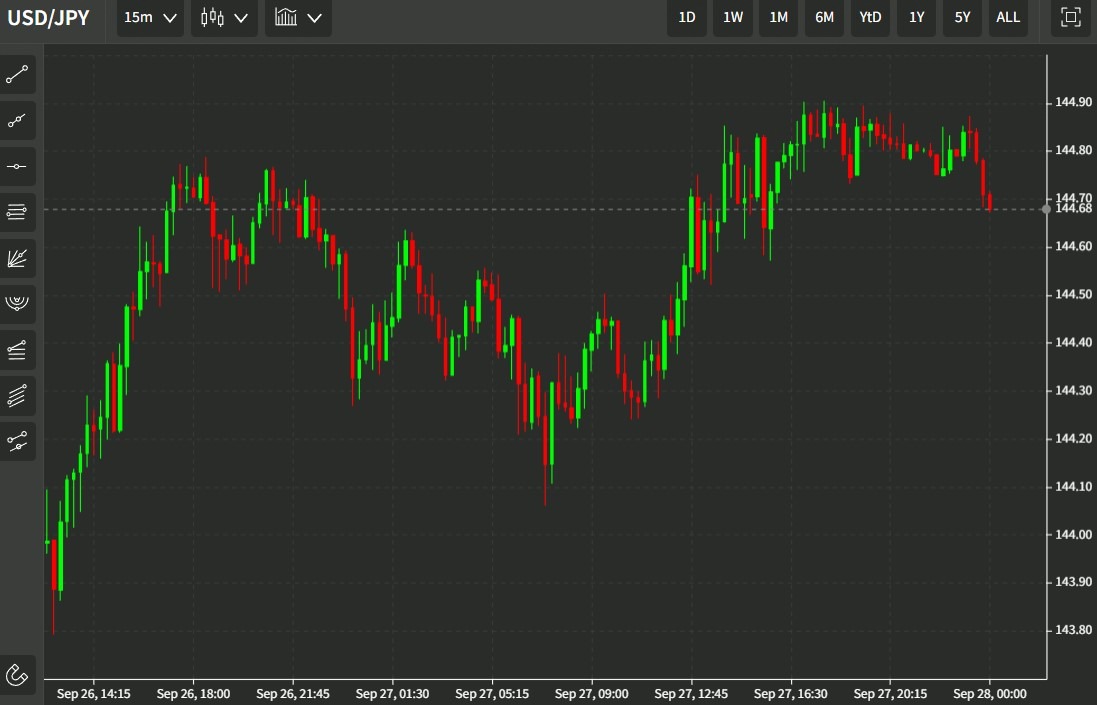Open the fullscreen view

click(1070, 17)
